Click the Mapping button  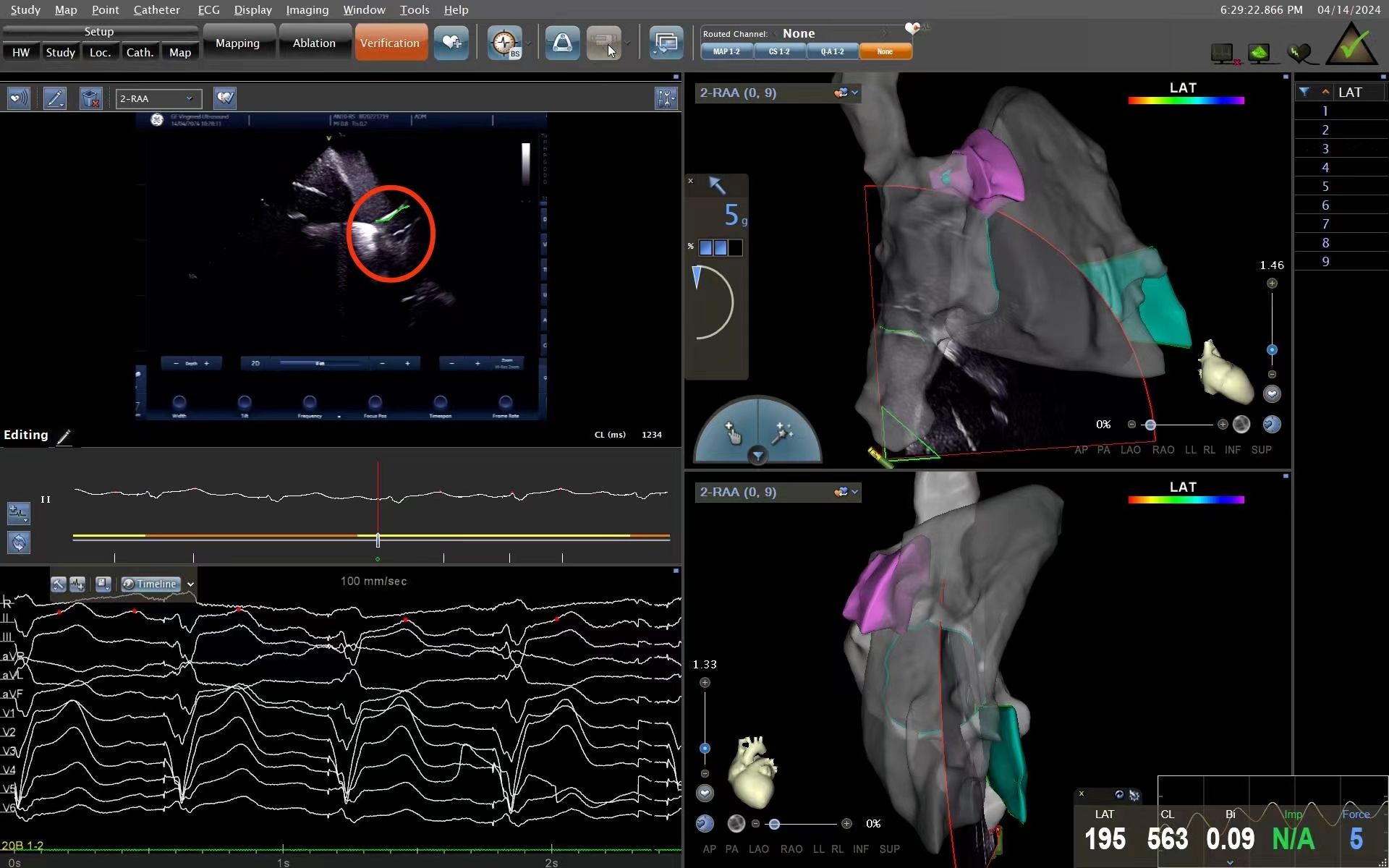pyautogui.click(x=237, y=43)
